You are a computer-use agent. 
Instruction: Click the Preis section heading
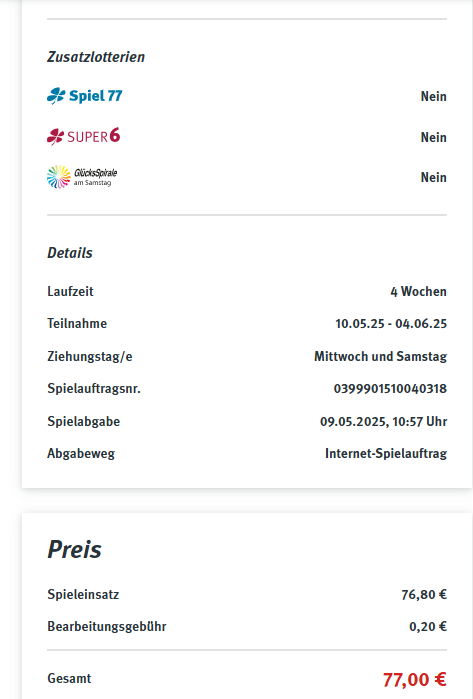pyautogui.click(x=74, y=549)
